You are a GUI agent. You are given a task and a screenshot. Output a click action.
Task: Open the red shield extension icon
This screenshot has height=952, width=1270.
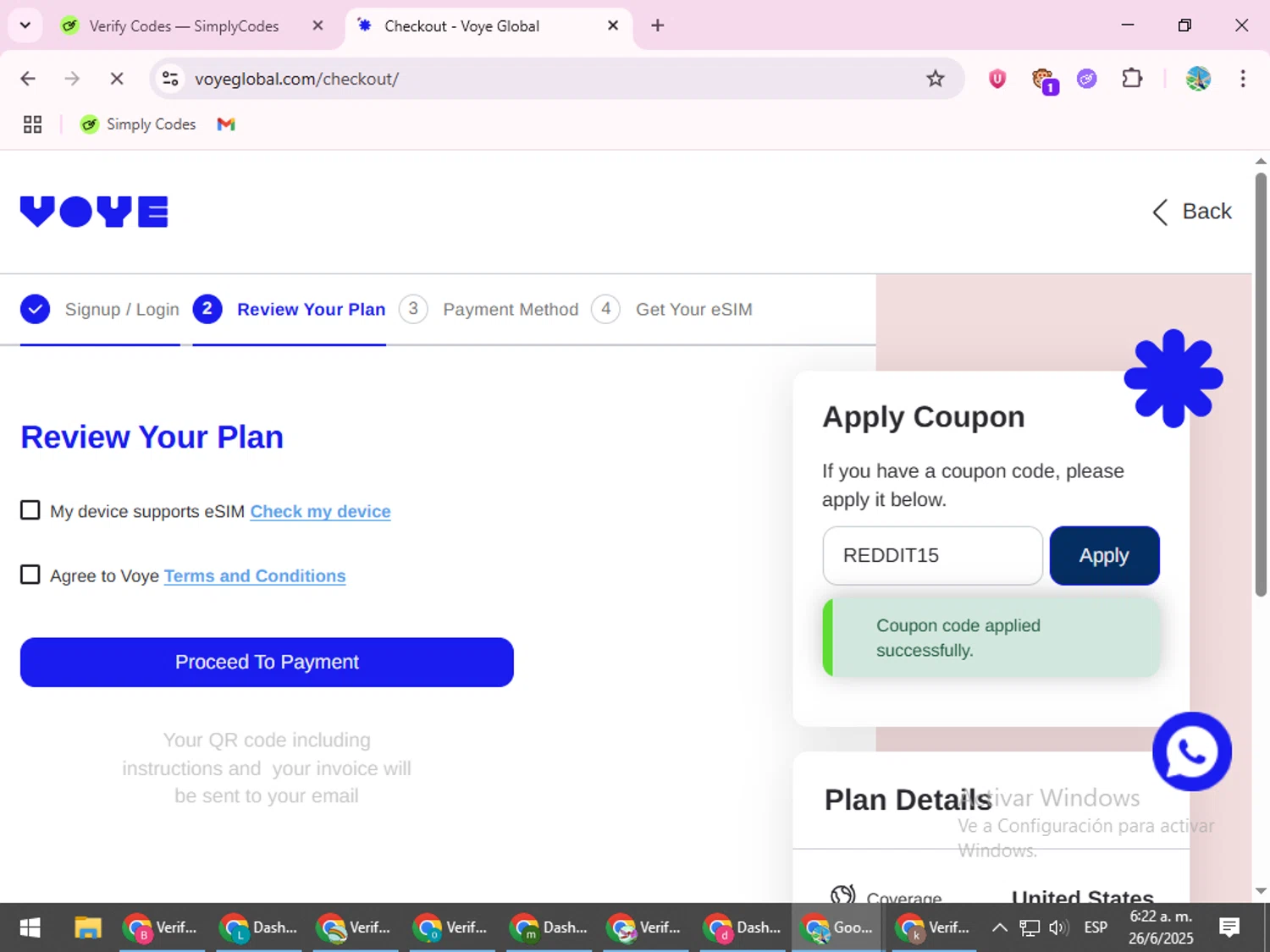997,79
